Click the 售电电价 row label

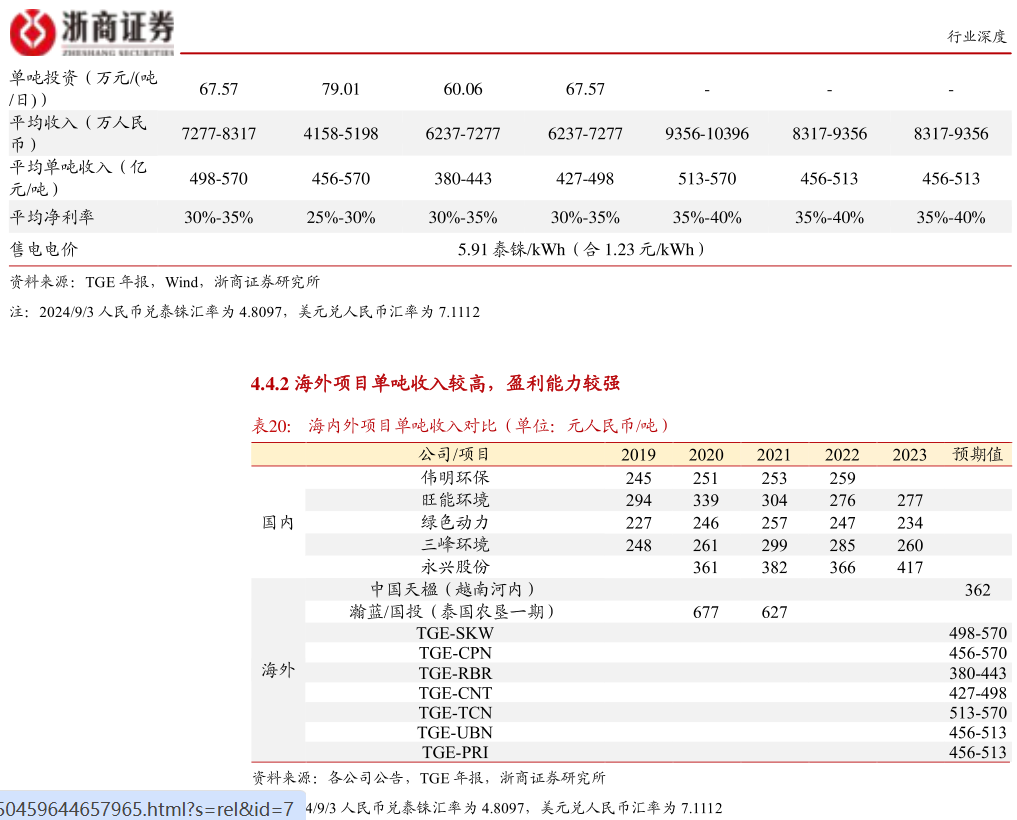44,249
